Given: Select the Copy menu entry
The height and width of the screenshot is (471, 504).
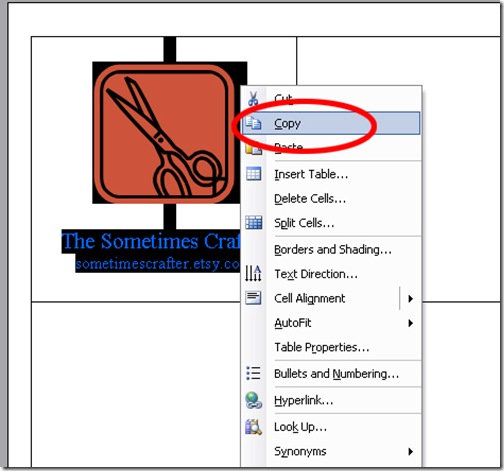Looking at the screenshot, I should [331, 123].
